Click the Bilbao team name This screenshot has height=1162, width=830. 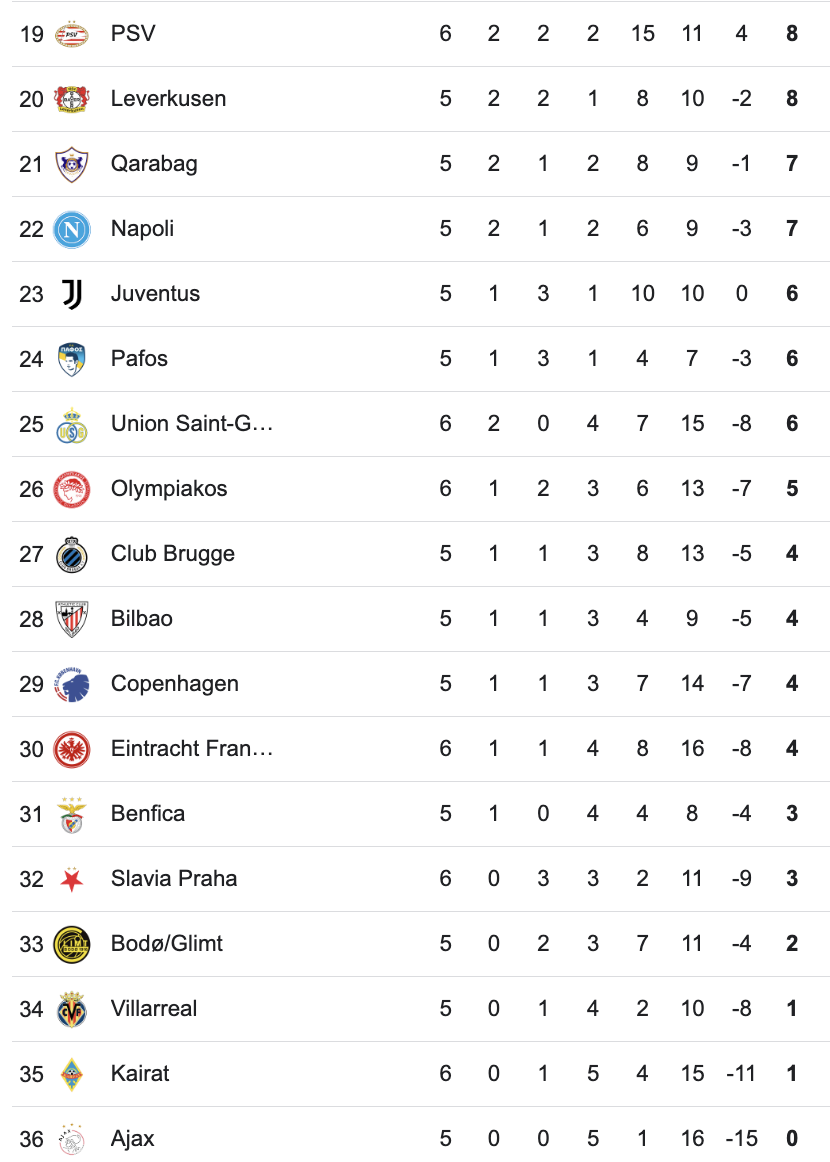click(x=141, y=619)
